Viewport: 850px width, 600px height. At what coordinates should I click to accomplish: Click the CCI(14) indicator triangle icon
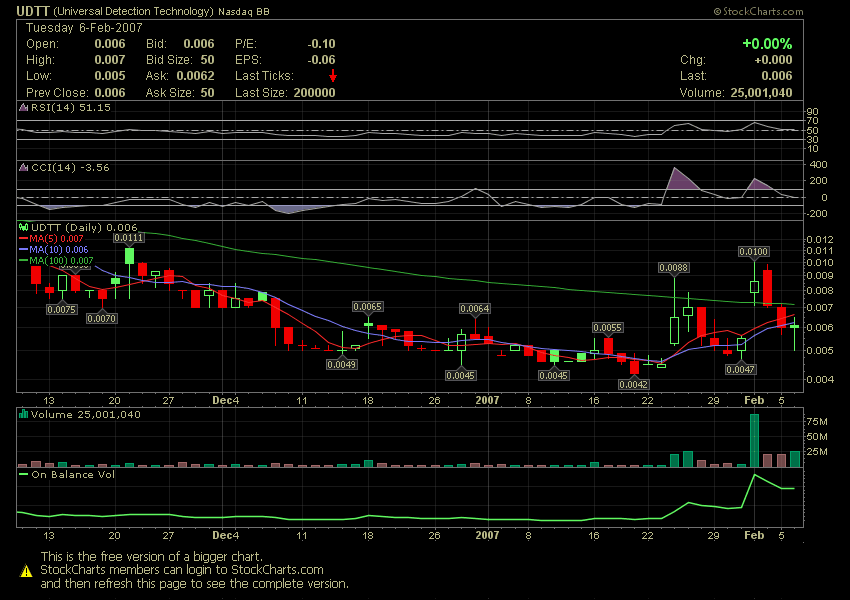tap(23, 167)
